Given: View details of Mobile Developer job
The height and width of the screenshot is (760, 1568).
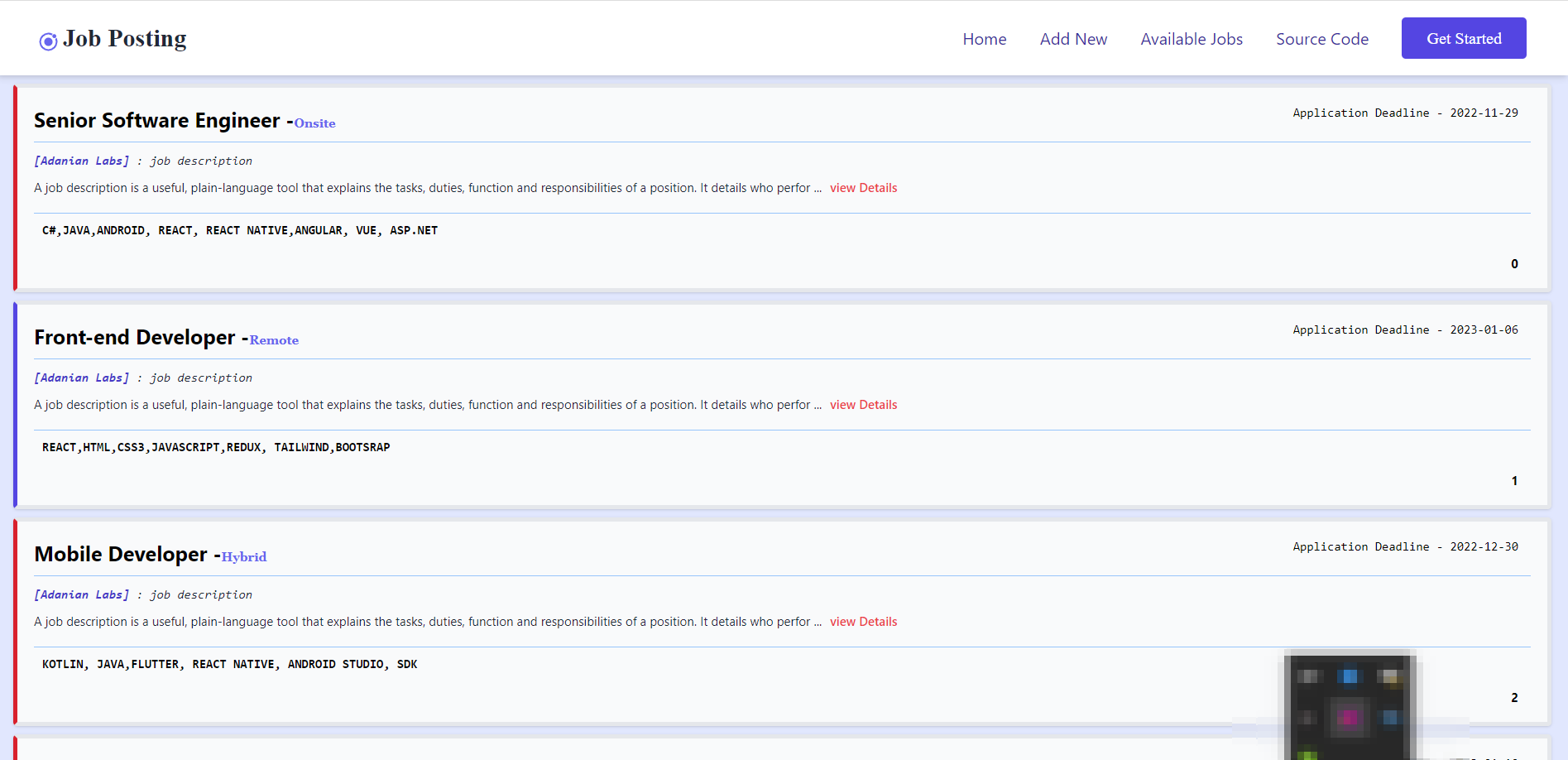Looking at the screenshot, I should click(x=863, y=622).
